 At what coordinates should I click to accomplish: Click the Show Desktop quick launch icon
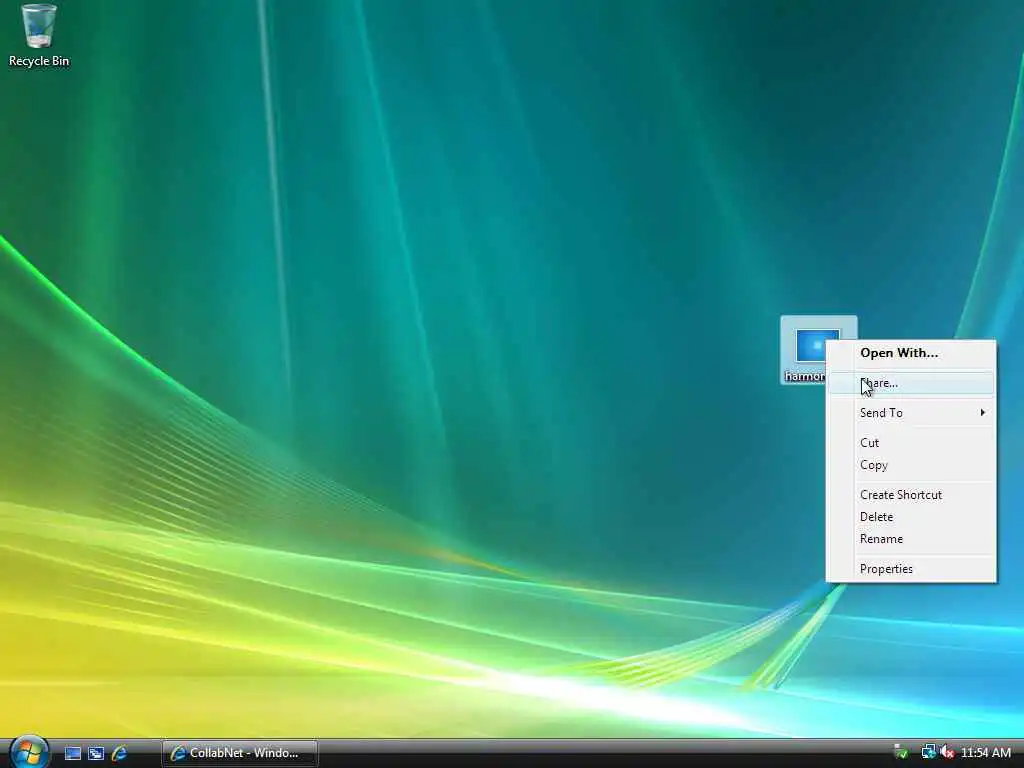click(x=72, y=753)
